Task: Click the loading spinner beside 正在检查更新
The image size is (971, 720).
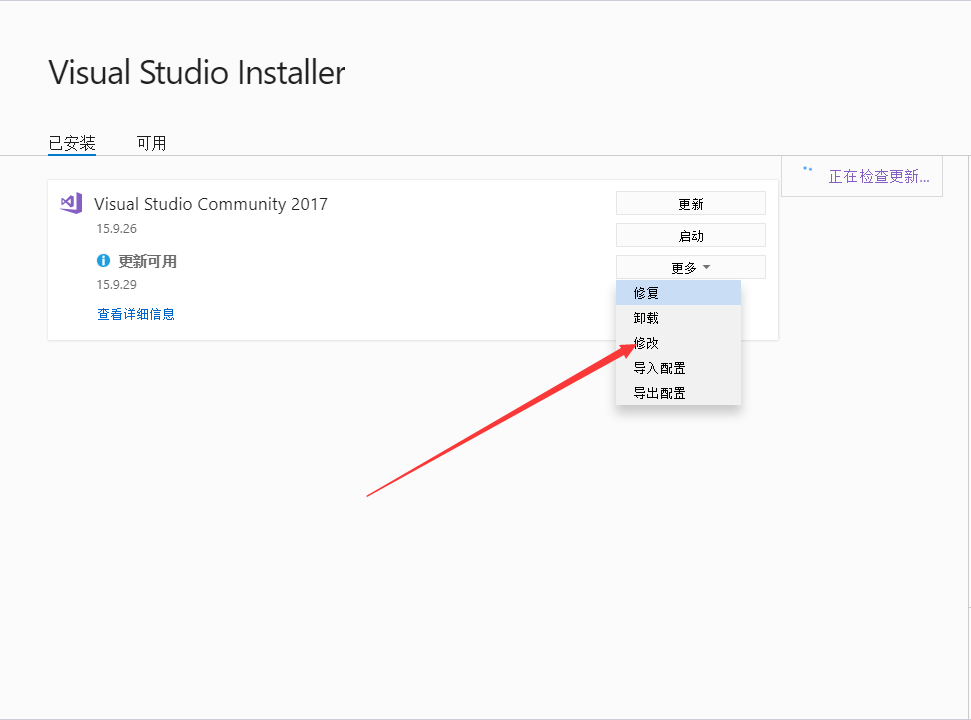Action: click(808, 168)
